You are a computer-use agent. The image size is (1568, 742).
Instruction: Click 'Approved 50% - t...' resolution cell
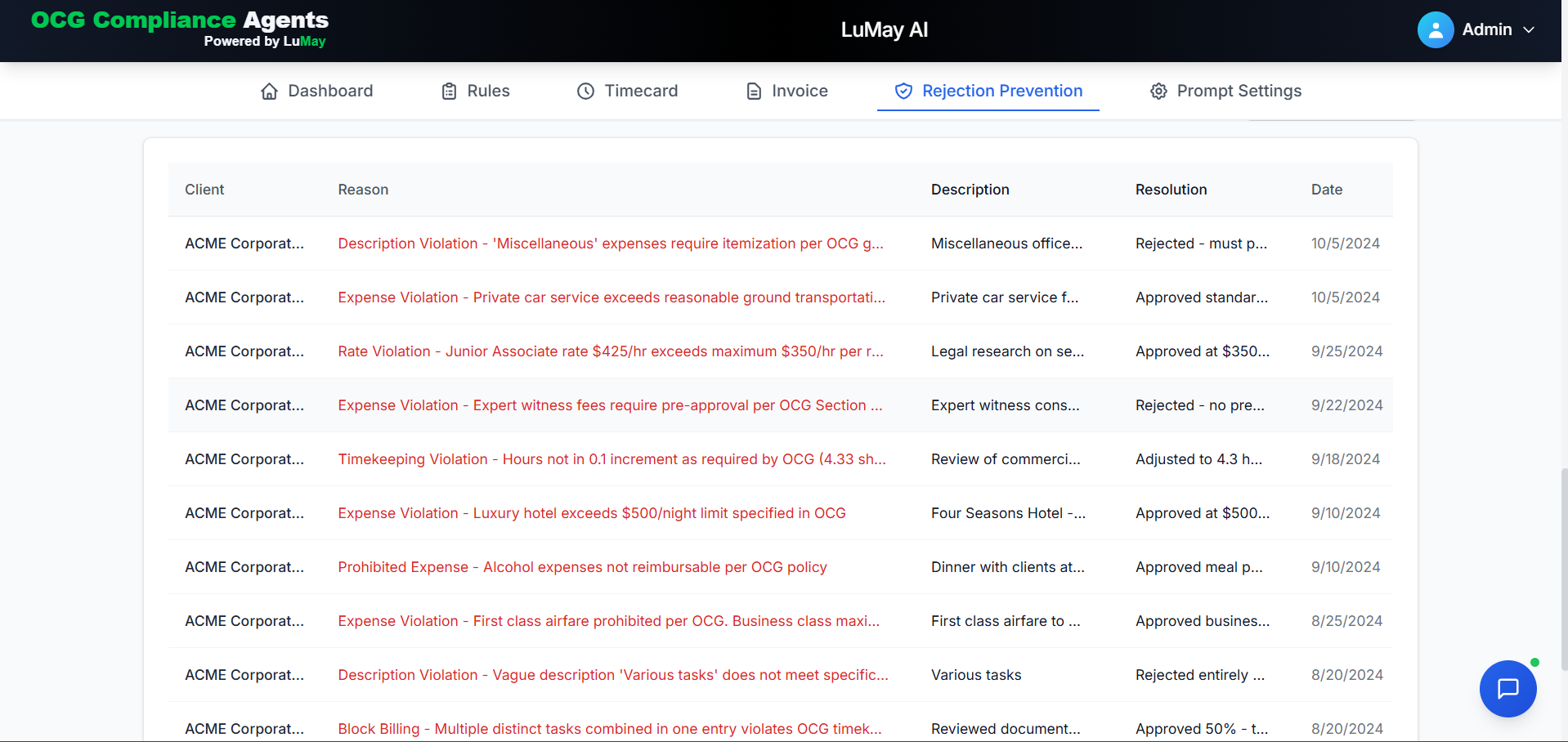point(1202,729)
